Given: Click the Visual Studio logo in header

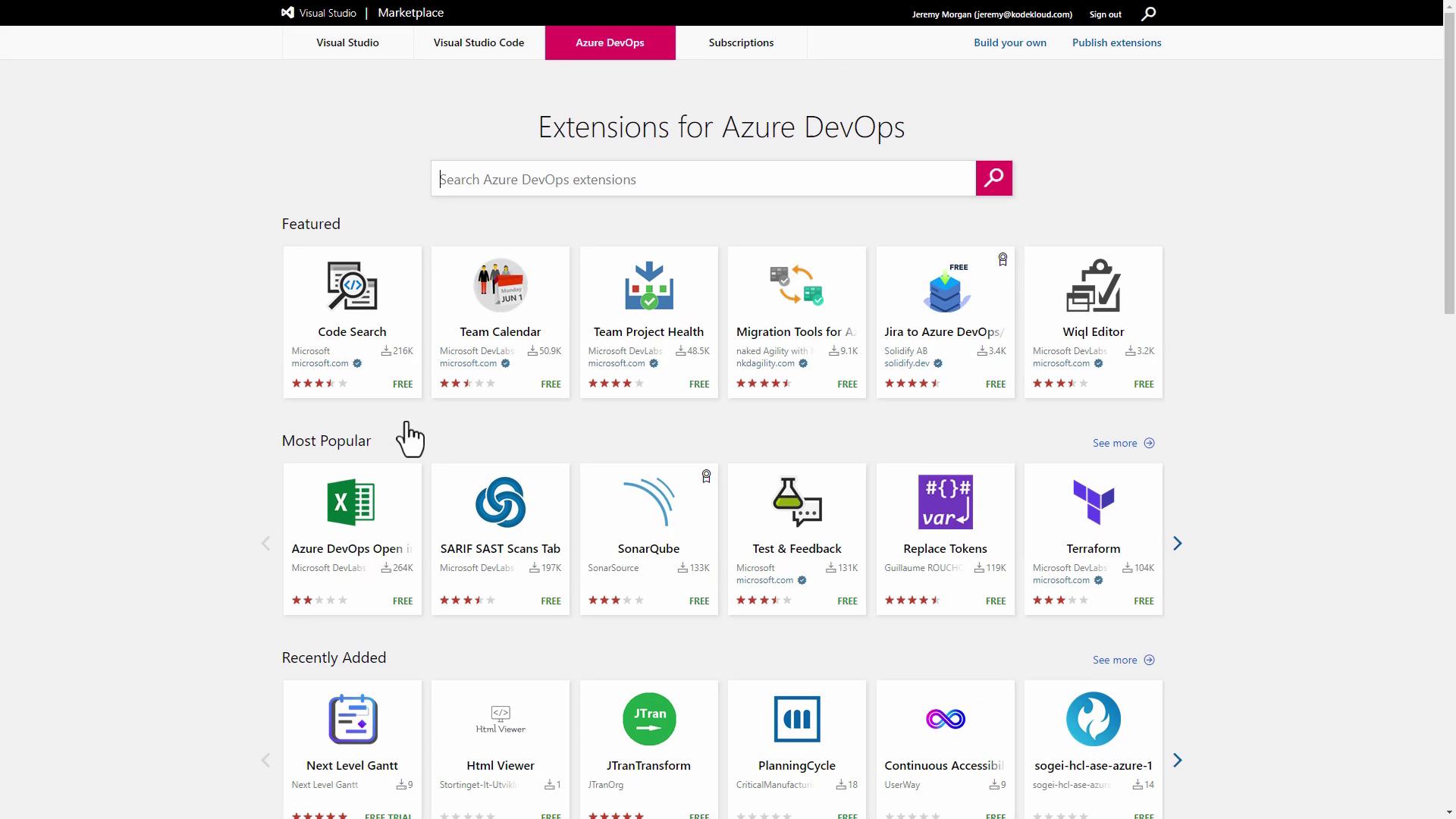Looking at the screenshot, I should click(288, 13).
